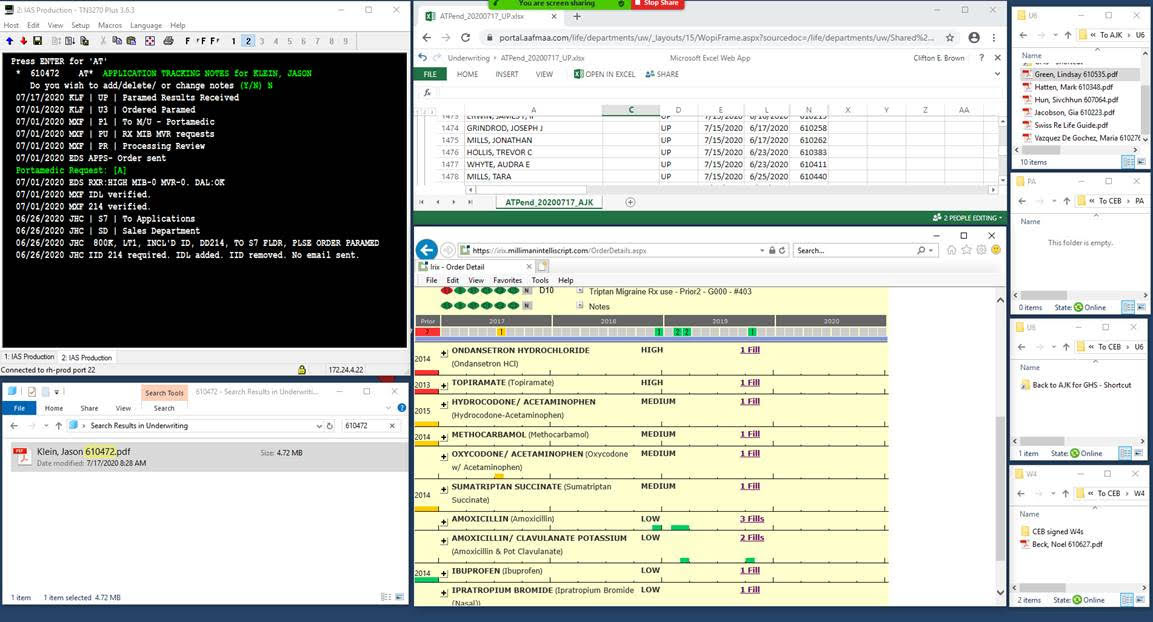Open the Setup menu in TN3270

pos(80,25)
